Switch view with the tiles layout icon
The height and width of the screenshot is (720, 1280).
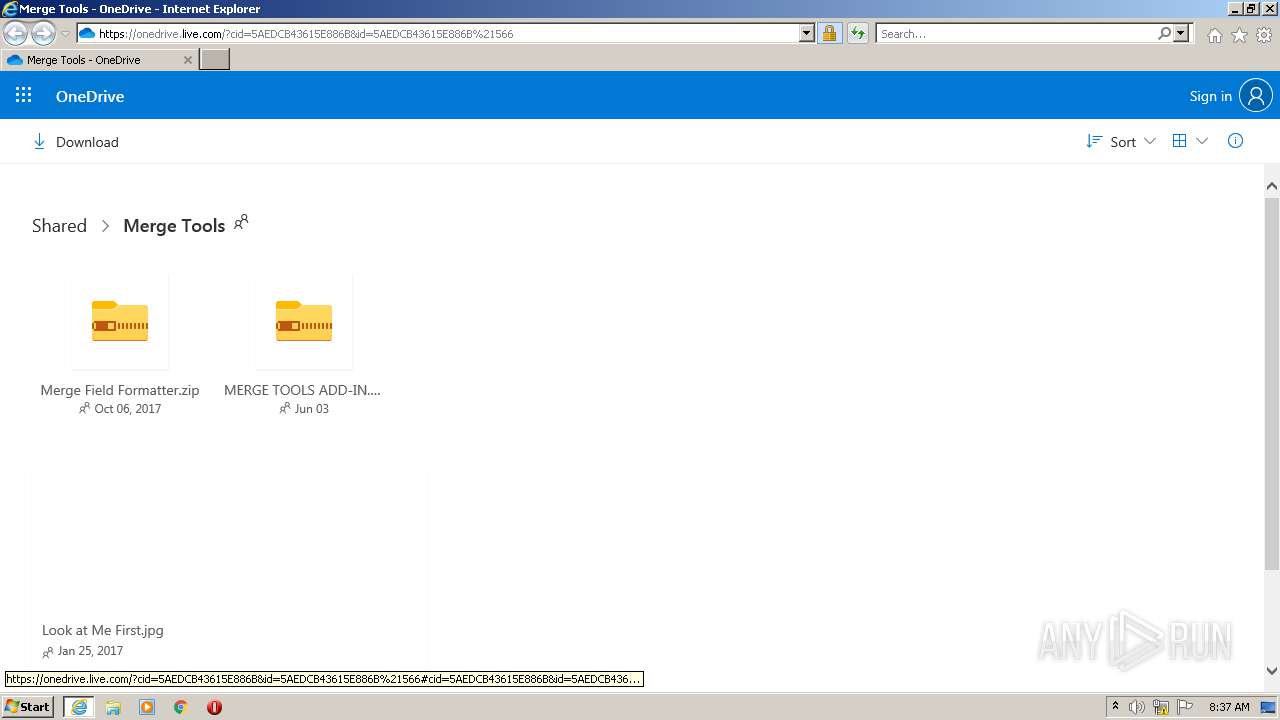[x=1179, y=141]
